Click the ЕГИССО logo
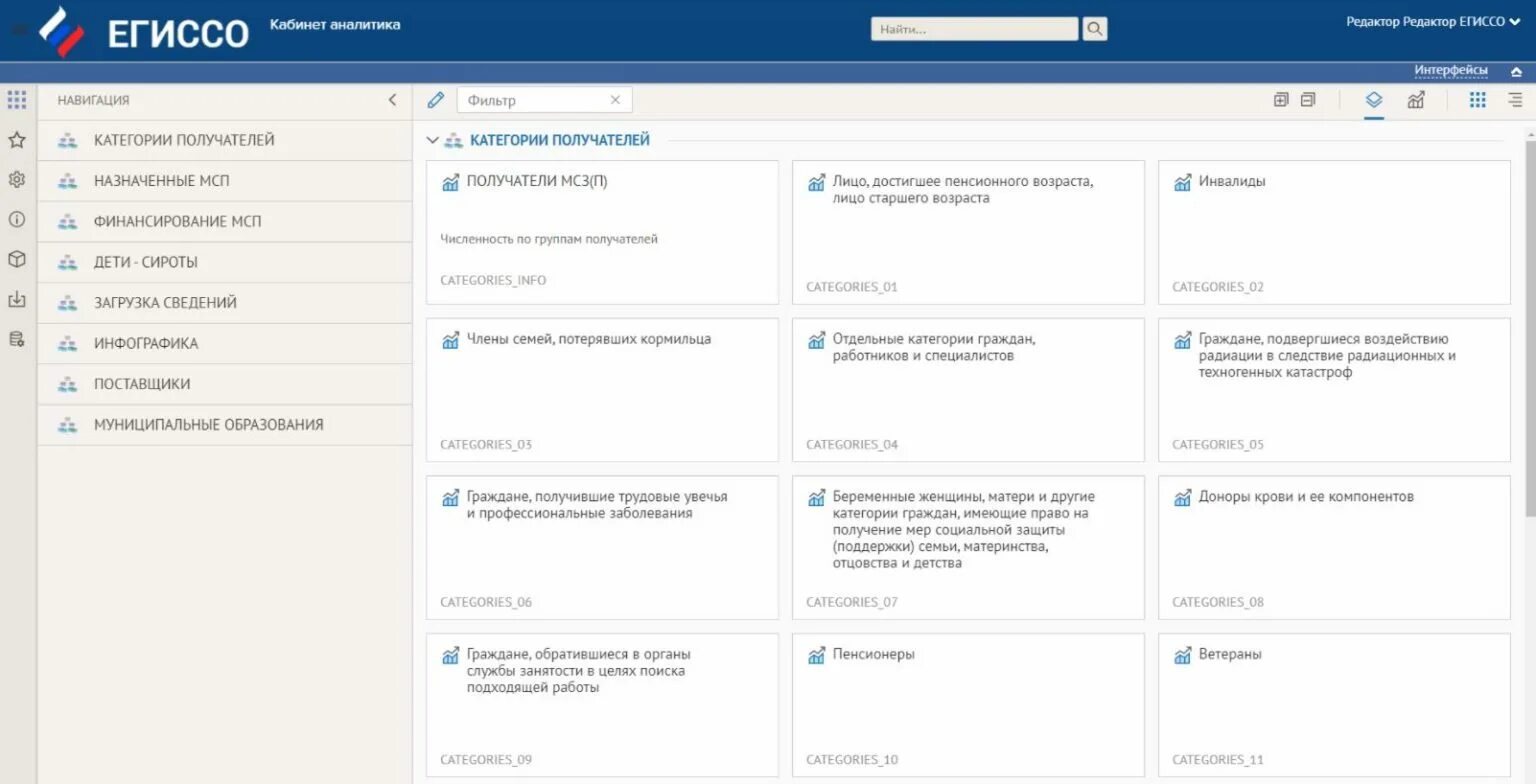Screen dimensions: 1536x784 (x=144, y=32)
